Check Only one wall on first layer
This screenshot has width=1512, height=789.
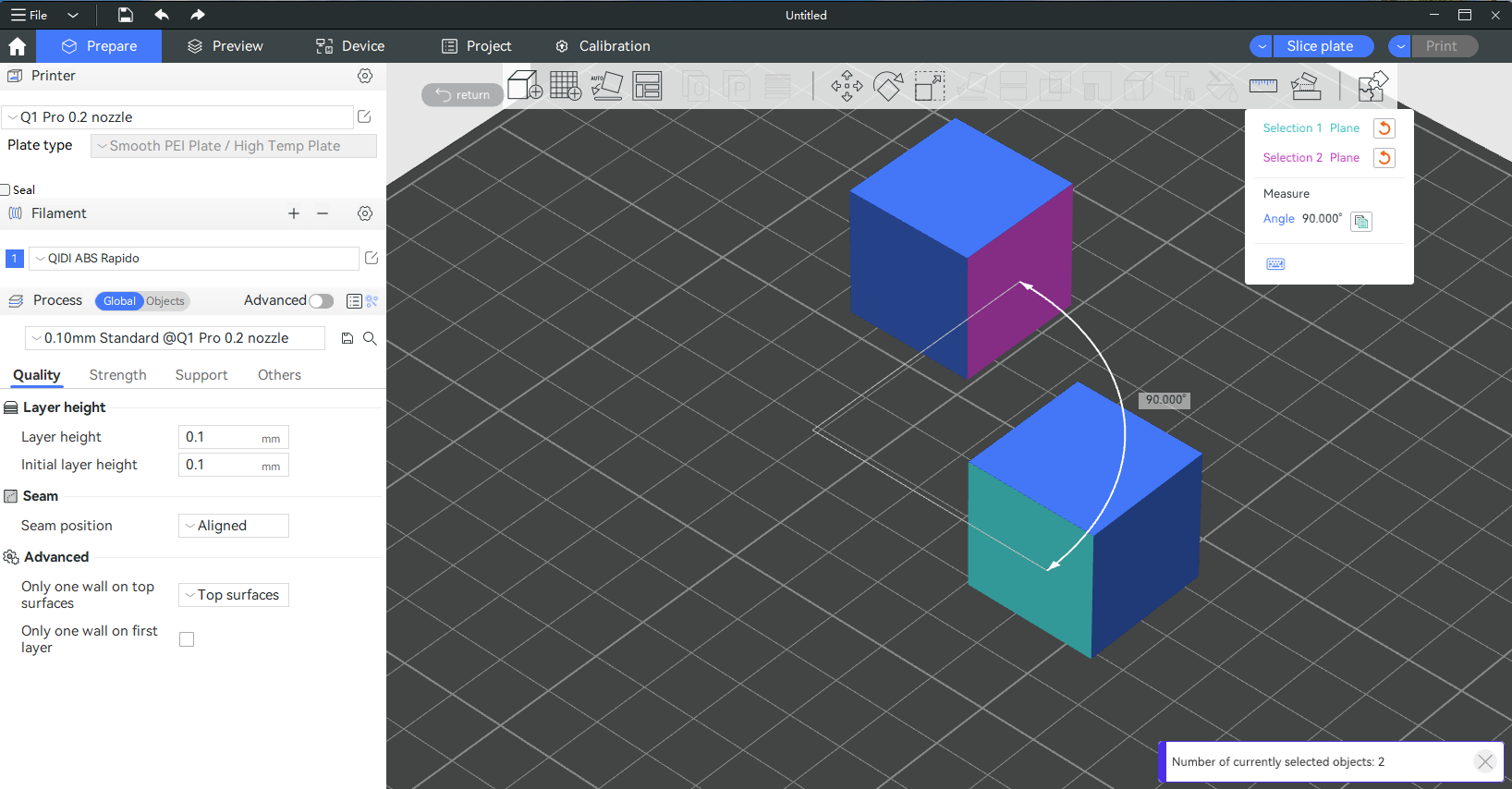pos(187,639)
